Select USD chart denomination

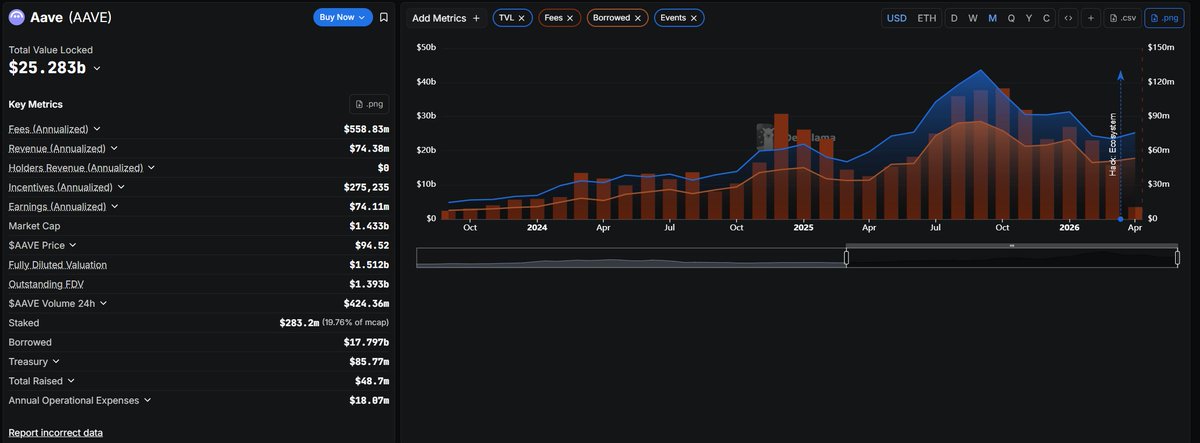click(x=897, y=18)
